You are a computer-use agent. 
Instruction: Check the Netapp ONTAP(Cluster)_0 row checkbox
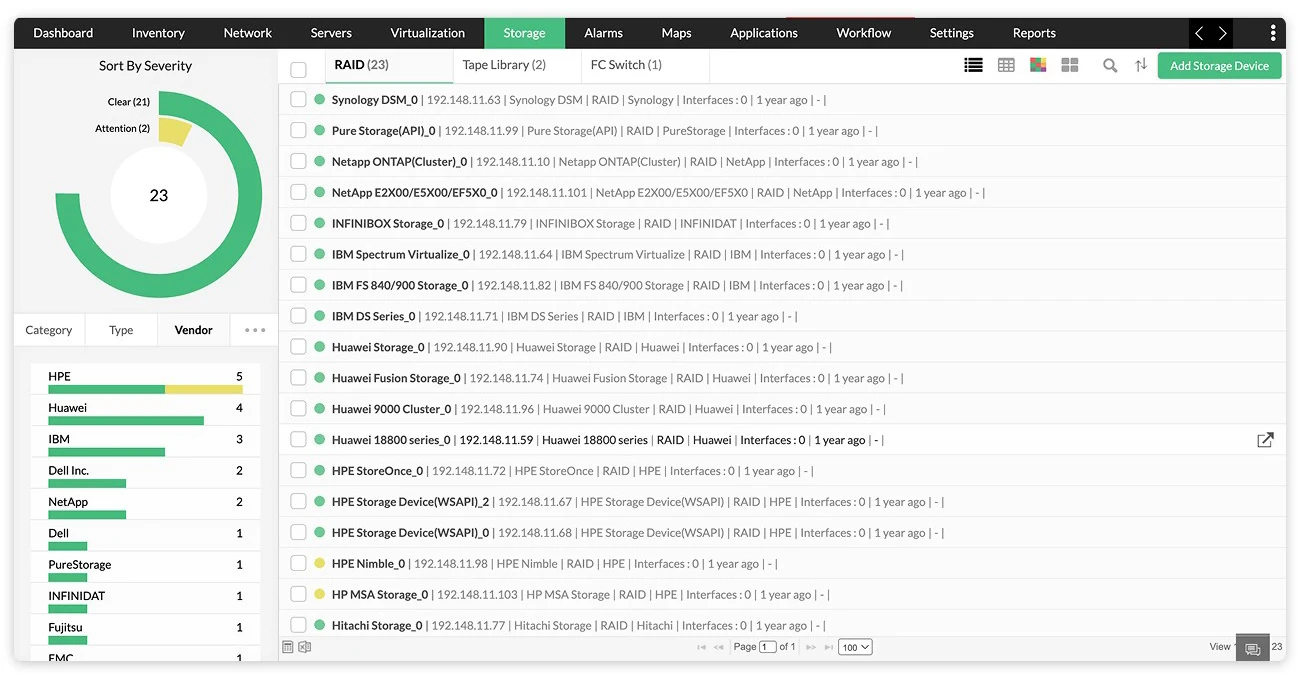coord(298,162)
